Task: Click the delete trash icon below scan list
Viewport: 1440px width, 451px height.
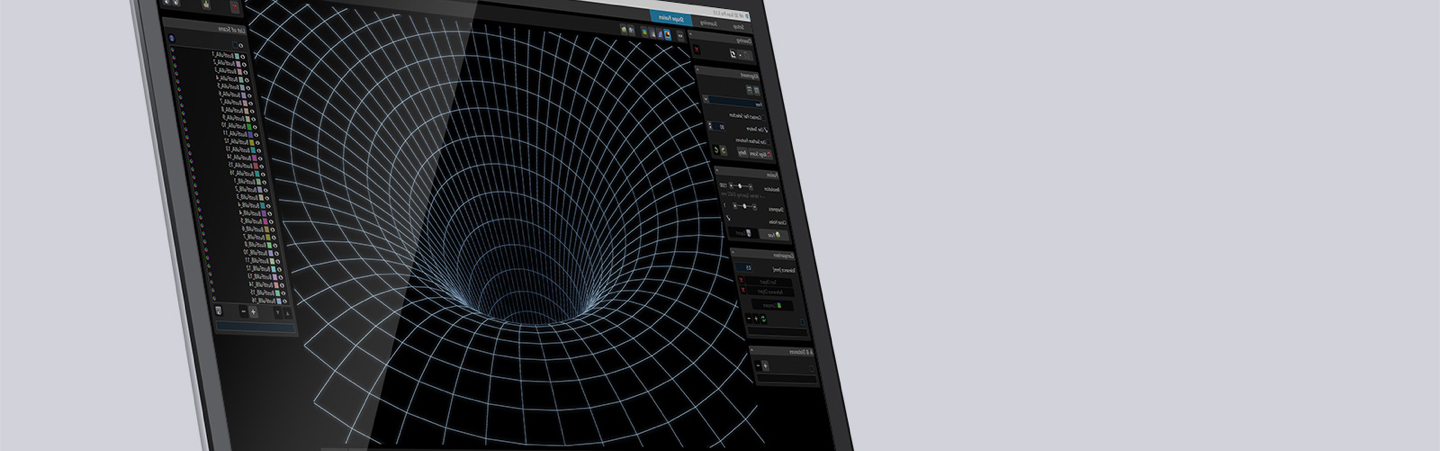Action: (x=219, y=312)
